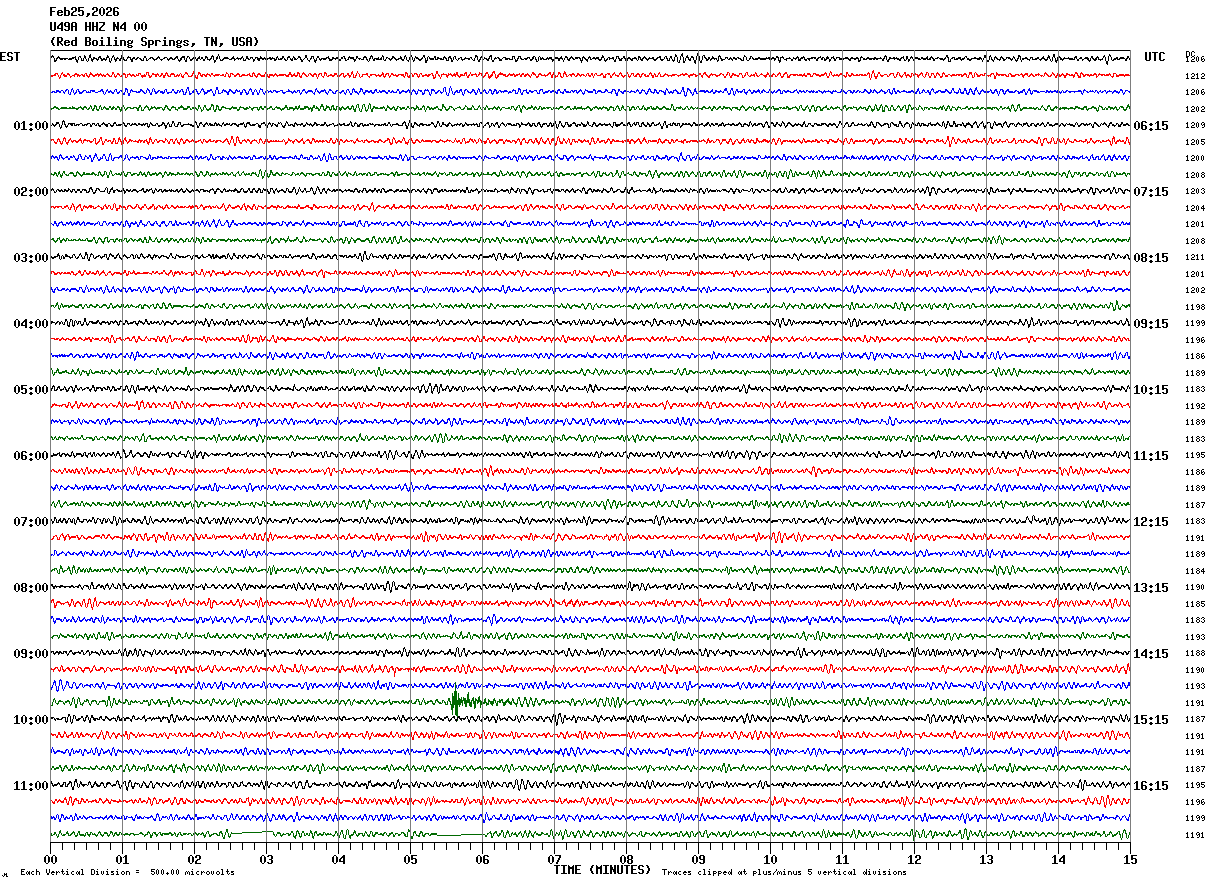Select the 05:00 EST time label
Screen dimensions: 1210x886
pyautogui.click(x=31, y=390)
